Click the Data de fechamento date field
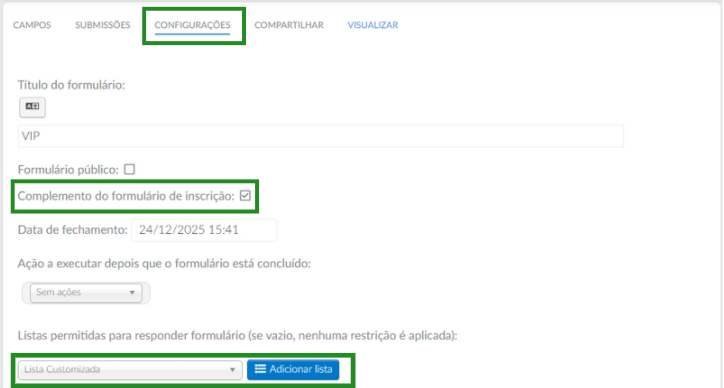The image size is (724, 388). pyautogui.click(x=204, y=230)
